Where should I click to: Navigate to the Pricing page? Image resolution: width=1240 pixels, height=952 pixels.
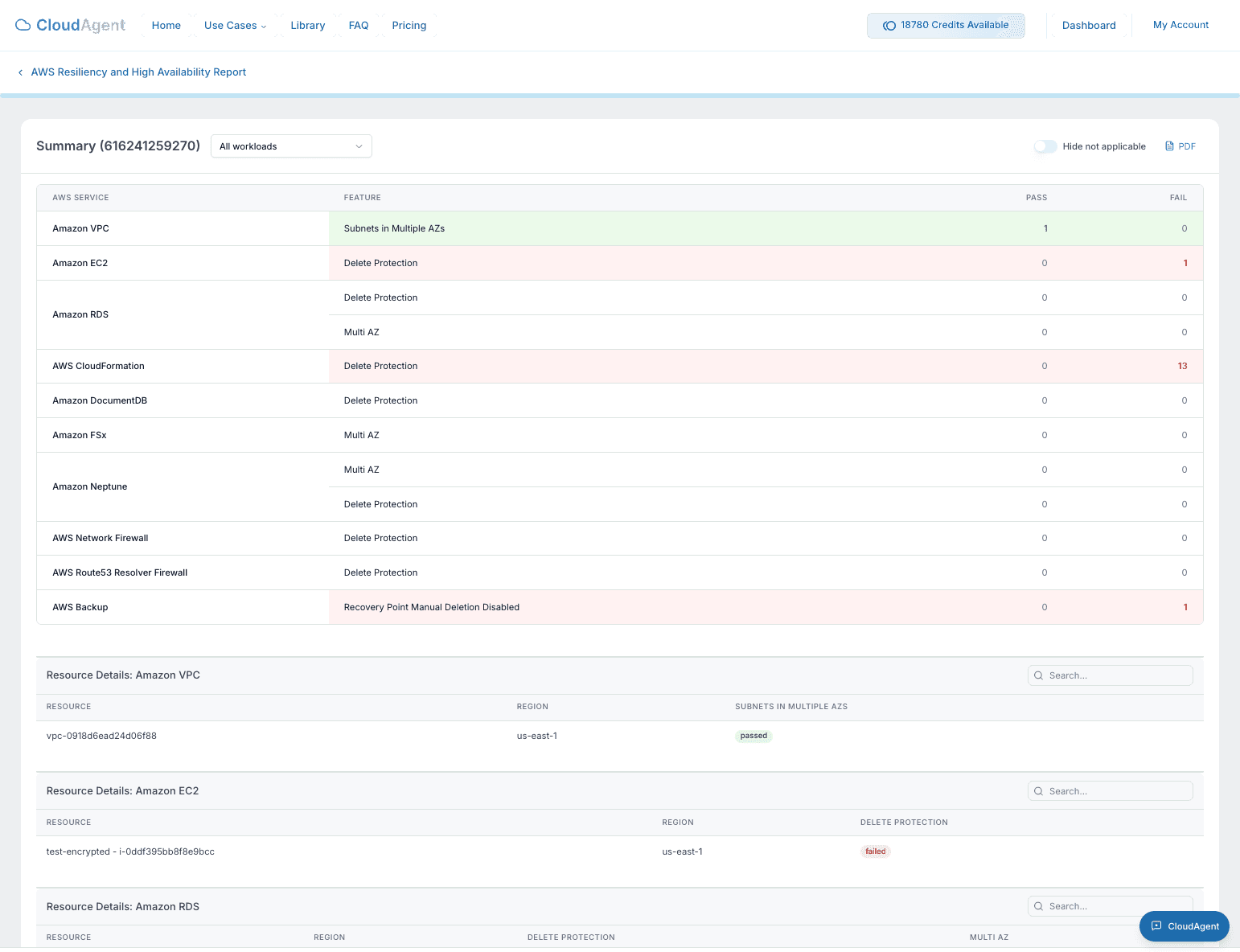(409, 26)
